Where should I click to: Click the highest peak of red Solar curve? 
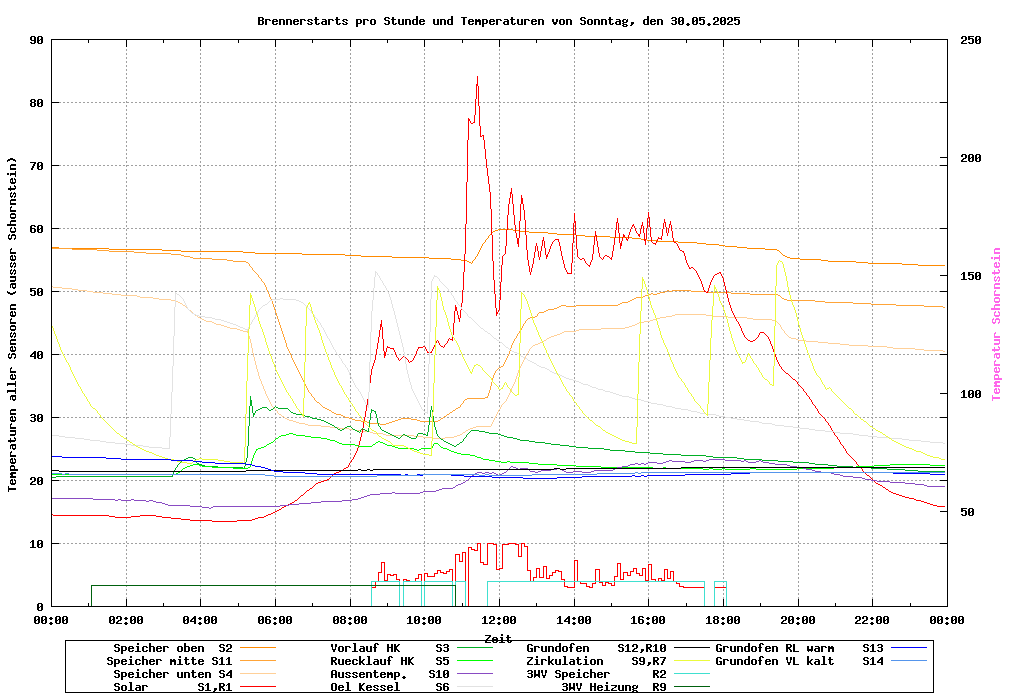477,78
